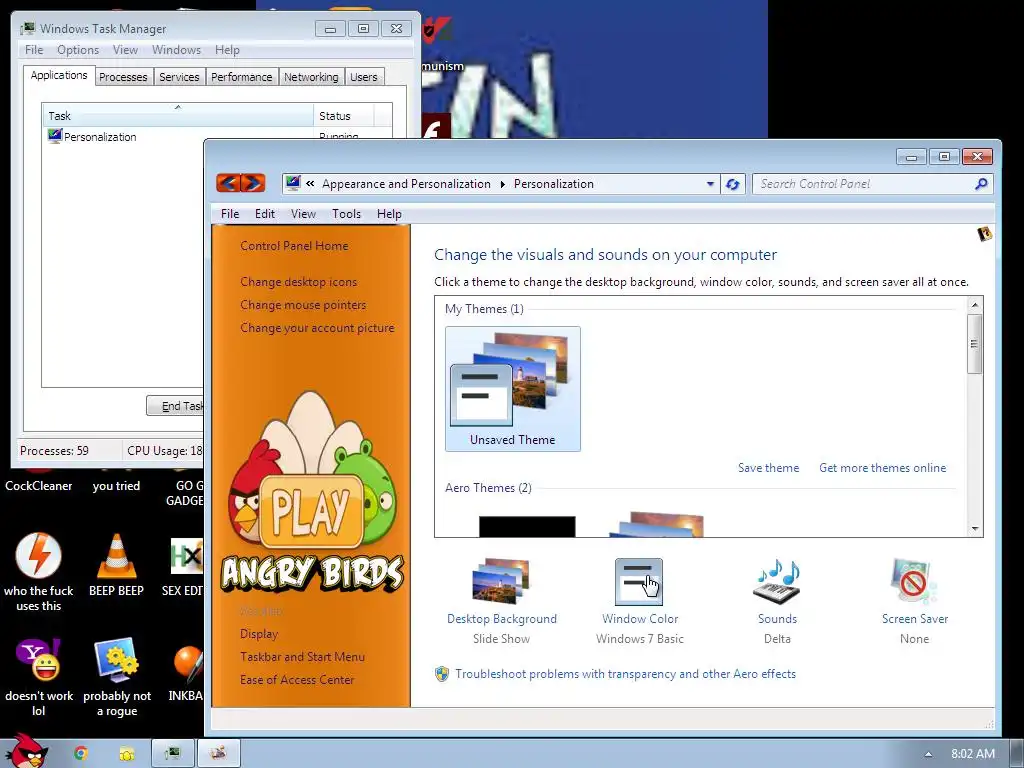The width and height of the screenshot is (1024, 768).
Task: Click Personalization breadcrumb in address bar
Action: click(554, 184)
